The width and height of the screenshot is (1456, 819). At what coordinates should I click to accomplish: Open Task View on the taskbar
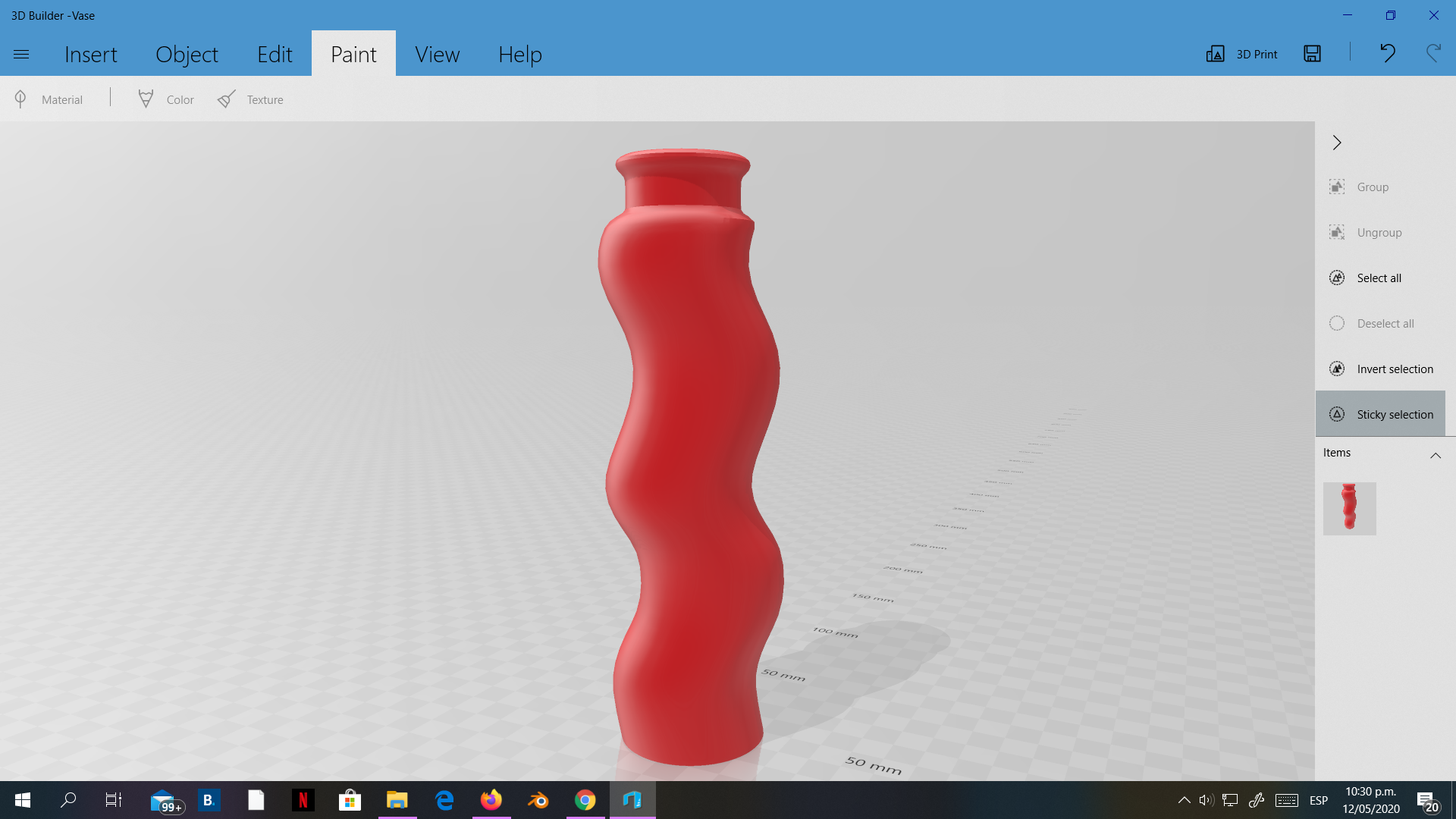click(114, 800)
